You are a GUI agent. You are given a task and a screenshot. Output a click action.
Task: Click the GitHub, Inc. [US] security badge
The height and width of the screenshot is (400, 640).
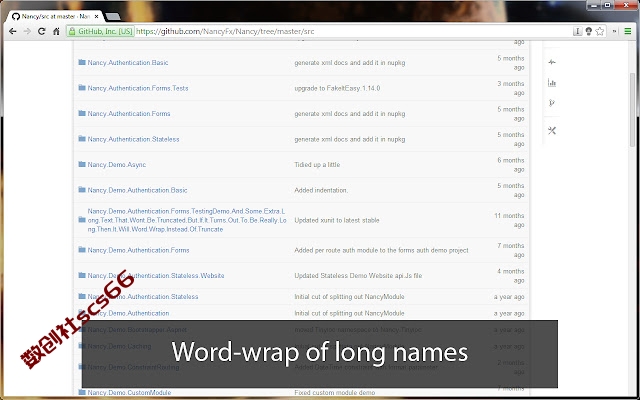point(100,31)
